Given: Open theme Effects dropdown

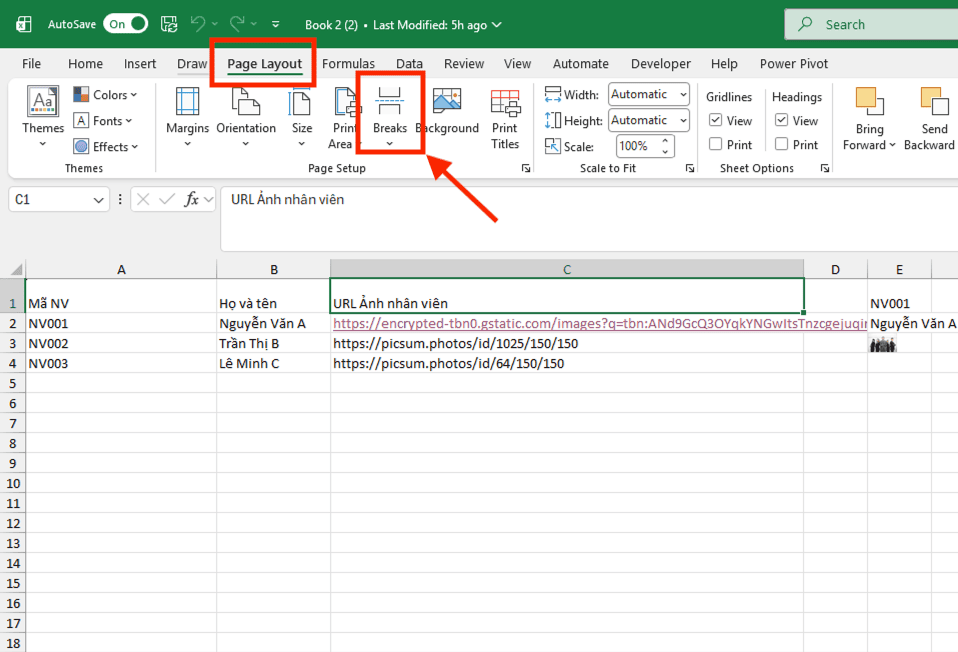Looking at the screenshot, I should 105,147.
